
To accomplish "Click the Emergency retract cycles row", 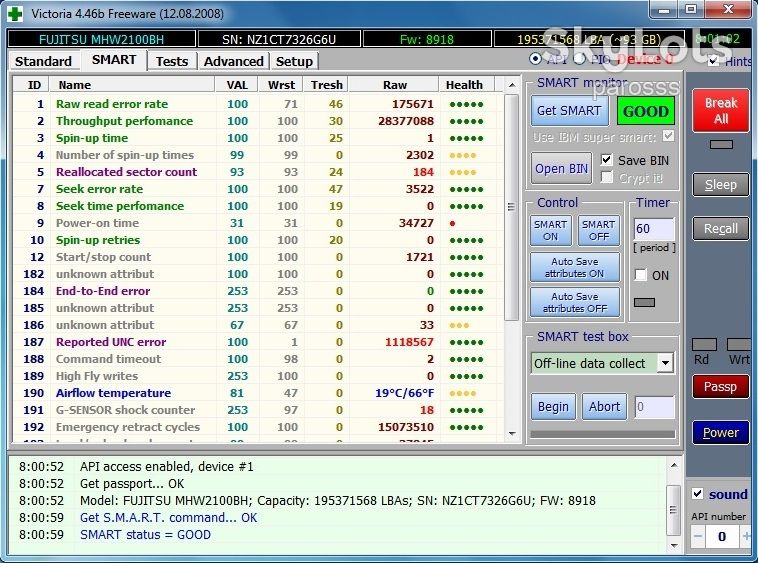I will pyautogui.click(x=258, y=427).
